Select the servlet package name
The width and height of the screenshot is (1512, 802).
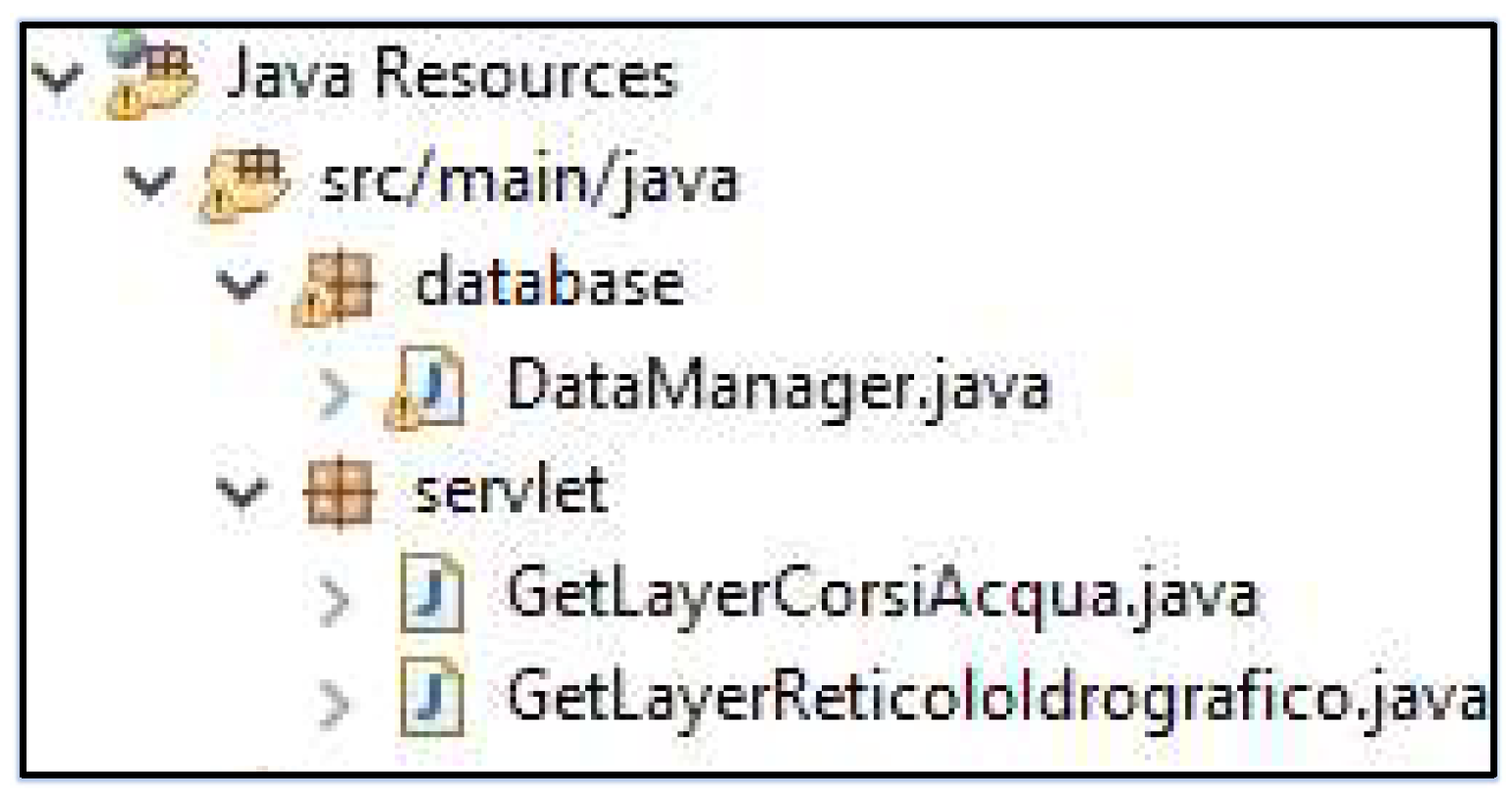pos(511,491)
